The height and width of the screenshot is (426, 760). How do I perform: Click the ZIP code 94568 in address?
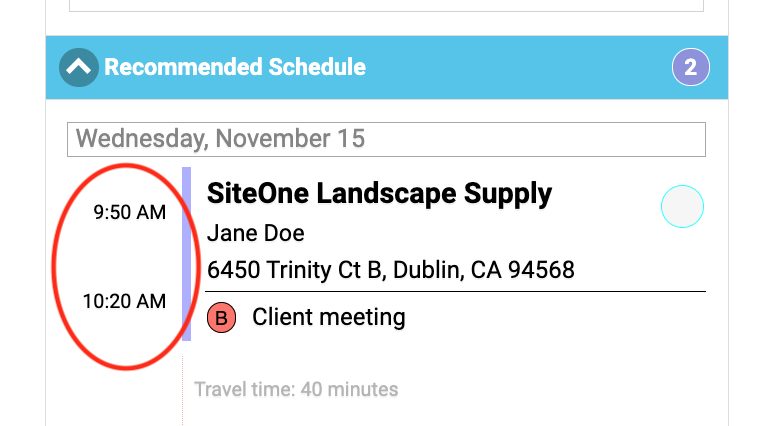(x=541, y=270)
